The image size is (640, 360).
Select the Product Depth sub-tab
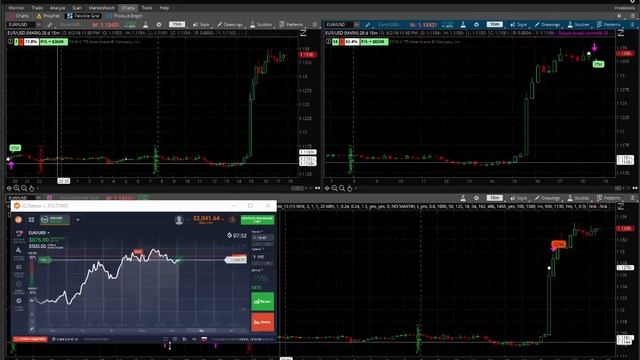(125, 16)
